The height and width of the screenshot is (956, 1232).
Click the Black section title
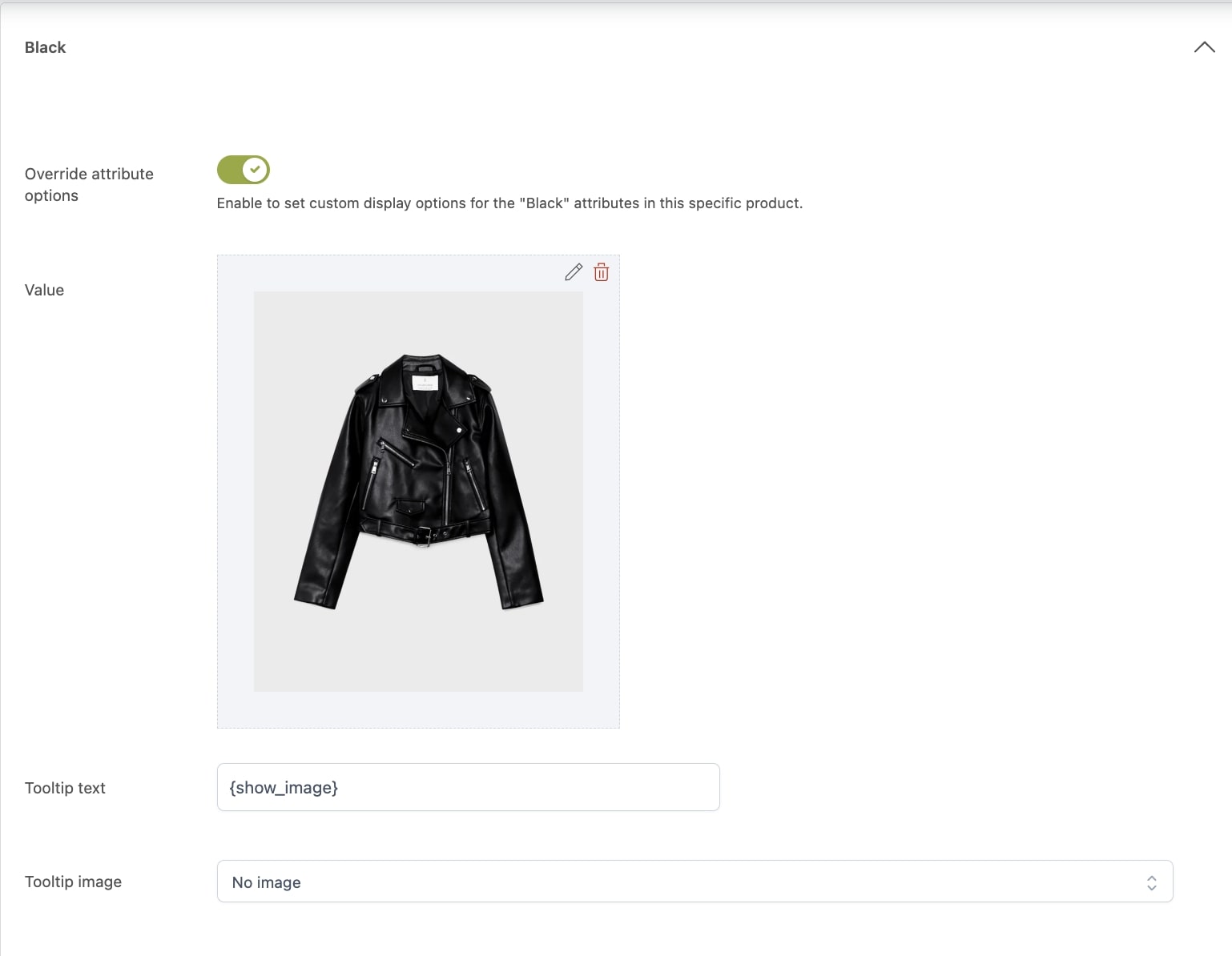pyautogui.click(x=45, y=47)
